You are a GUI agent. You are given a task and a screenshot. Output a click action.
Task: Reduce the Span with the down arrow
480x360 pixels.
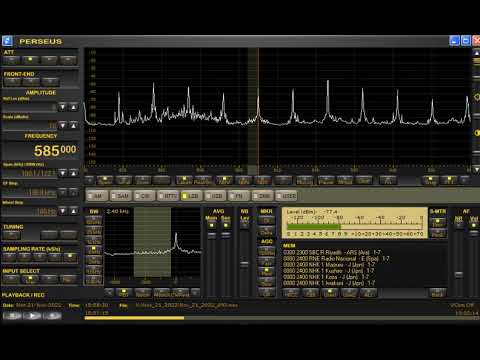[x=62, y=173]
